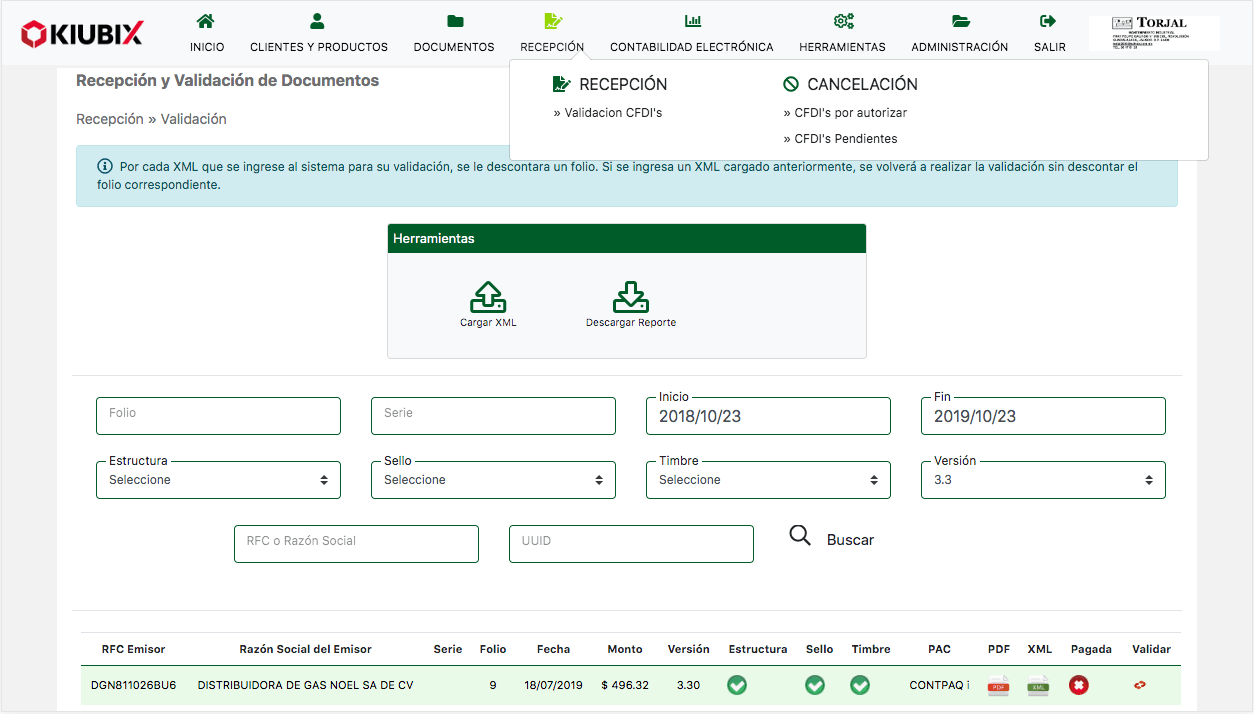Click the CONTPAQ info icon
1254x714 pixels.
coord(968,686)
